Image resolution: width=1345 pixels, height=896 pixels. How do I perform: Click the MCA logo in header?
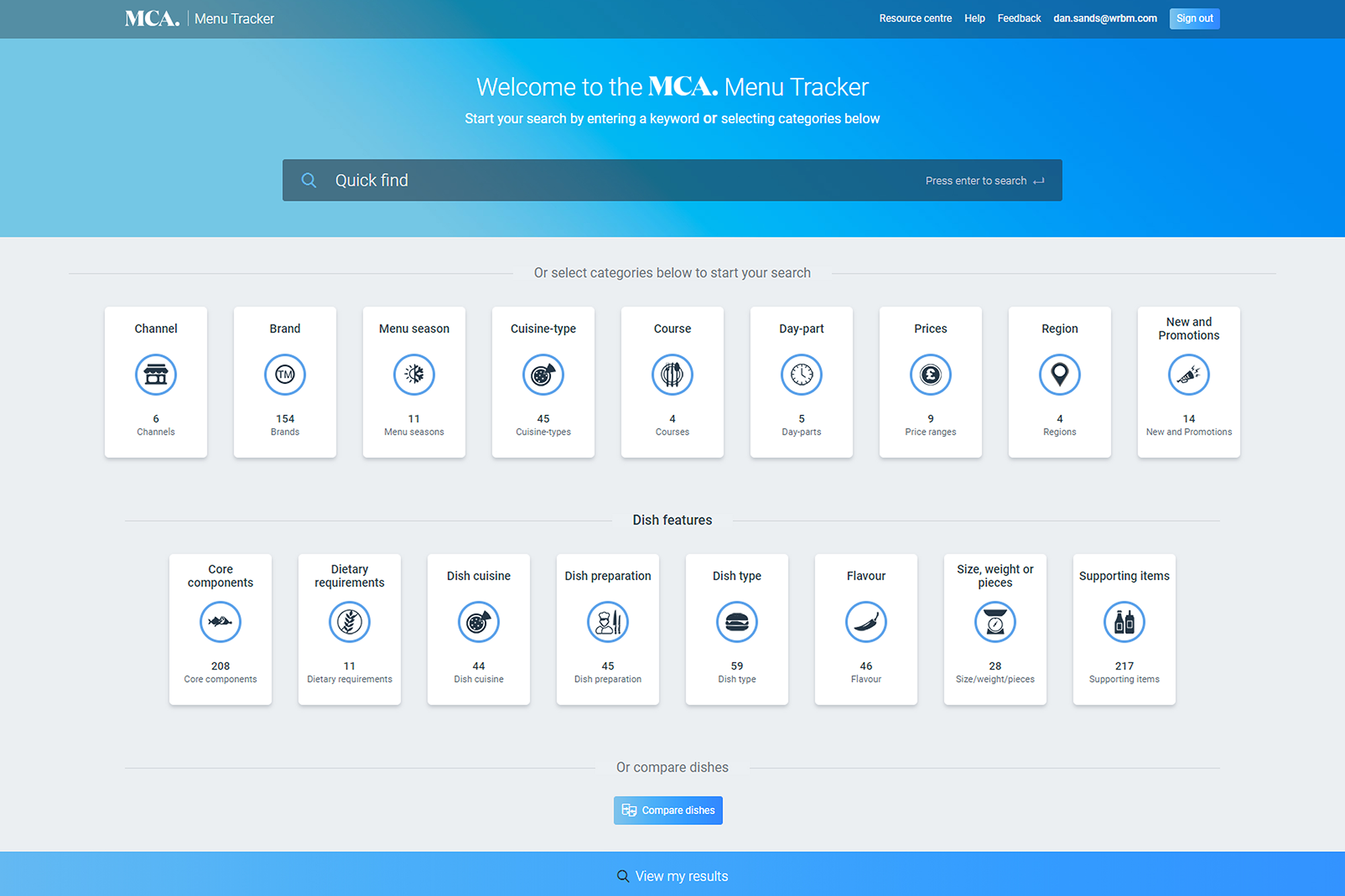tap(153, 18)
